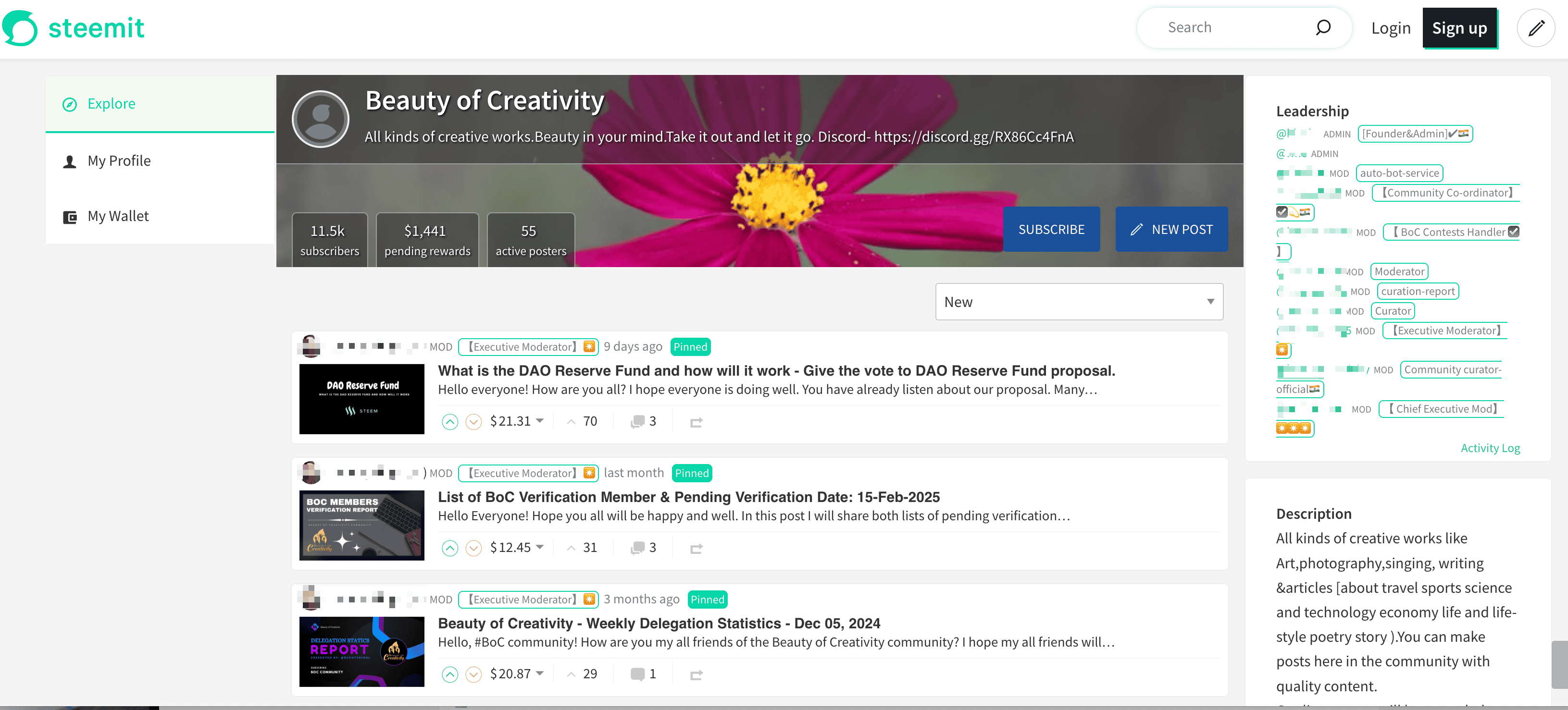The height and width of the screenshot is (710, 1568).
Task: Open the pencil compose icon in header
Action: 1536,28
